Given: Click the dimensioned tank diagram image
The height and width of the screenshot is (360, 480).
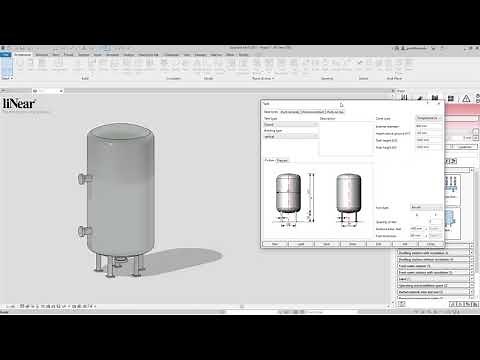Looking at the screenshot, I should 293,200.
